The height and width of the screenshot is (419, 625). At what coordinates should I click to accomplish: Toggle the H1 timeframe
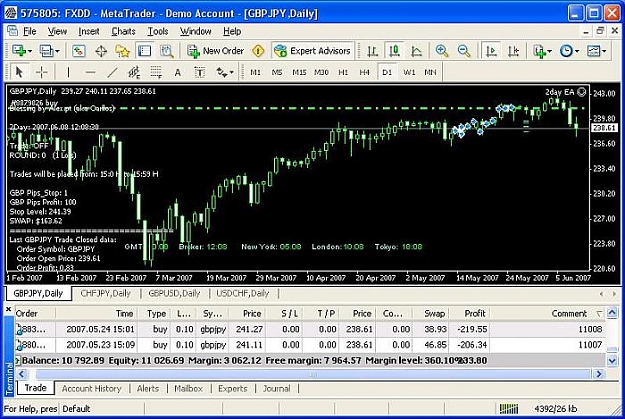[x=343, y=72]
